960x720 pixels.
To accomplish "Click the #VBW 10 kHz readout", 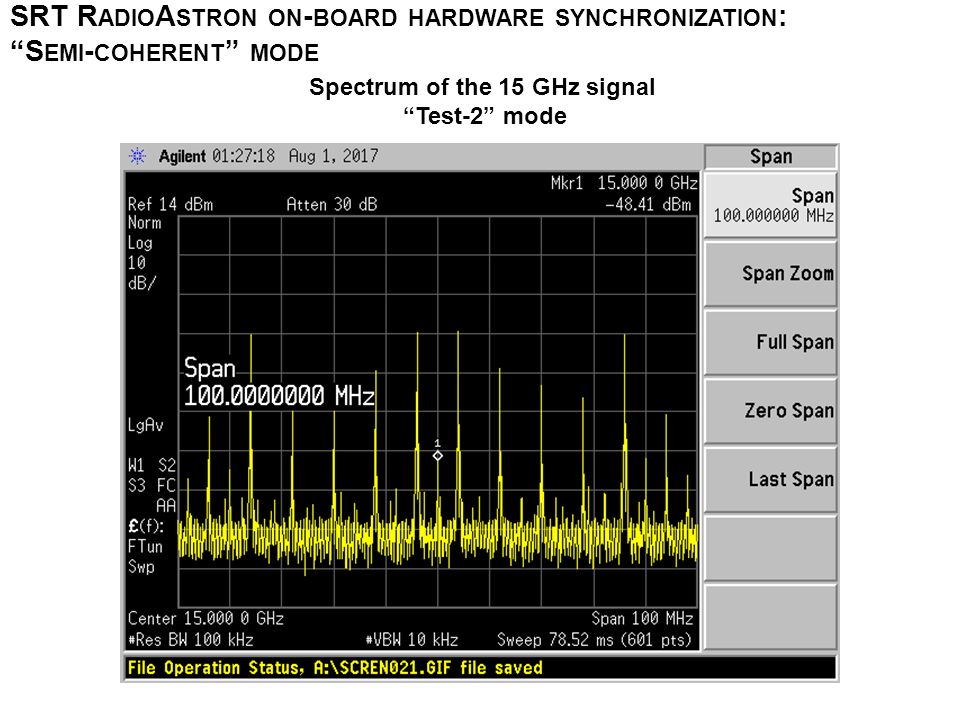I will click(x=412, y=640).
